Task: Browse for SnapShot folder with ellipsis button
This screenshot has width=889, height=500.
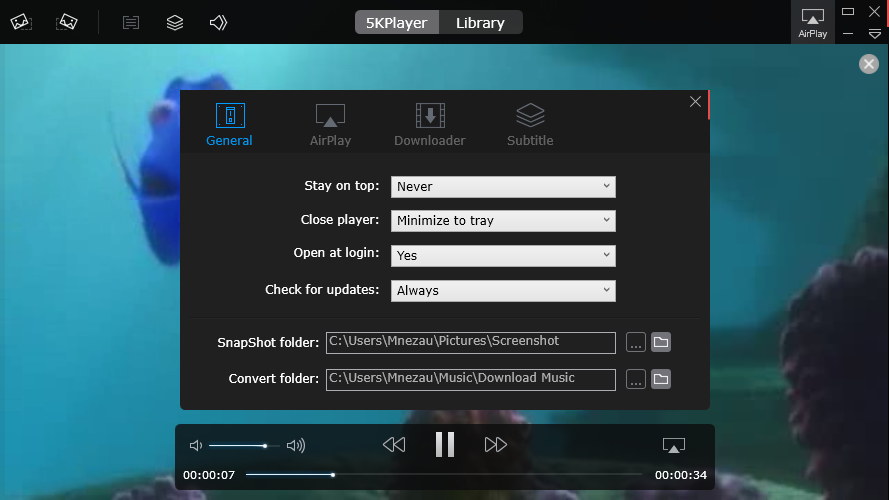Action: coord(636,342)
